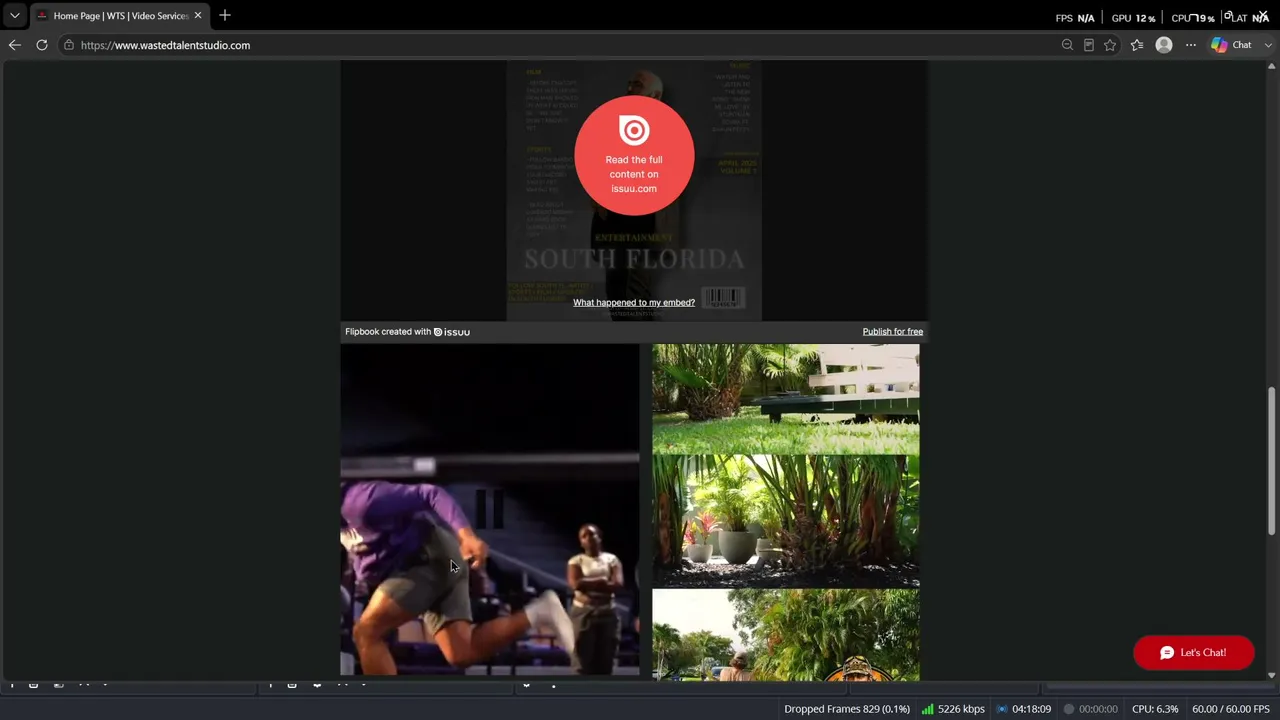Click the GPU 12% overlay readout

(1133, 18)
